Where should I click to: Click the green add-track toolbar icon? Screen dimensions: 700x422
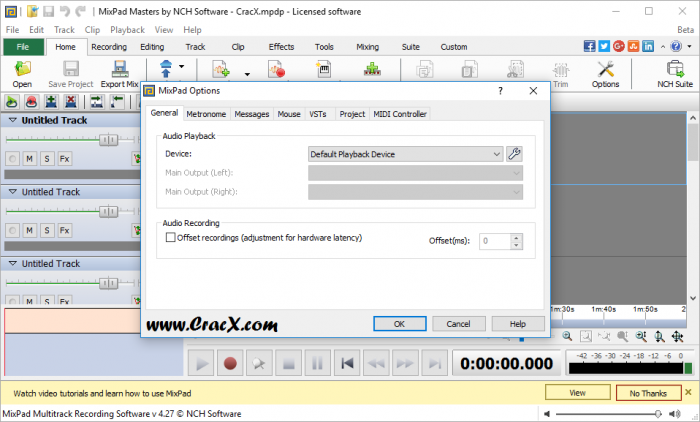pos(372,69)
